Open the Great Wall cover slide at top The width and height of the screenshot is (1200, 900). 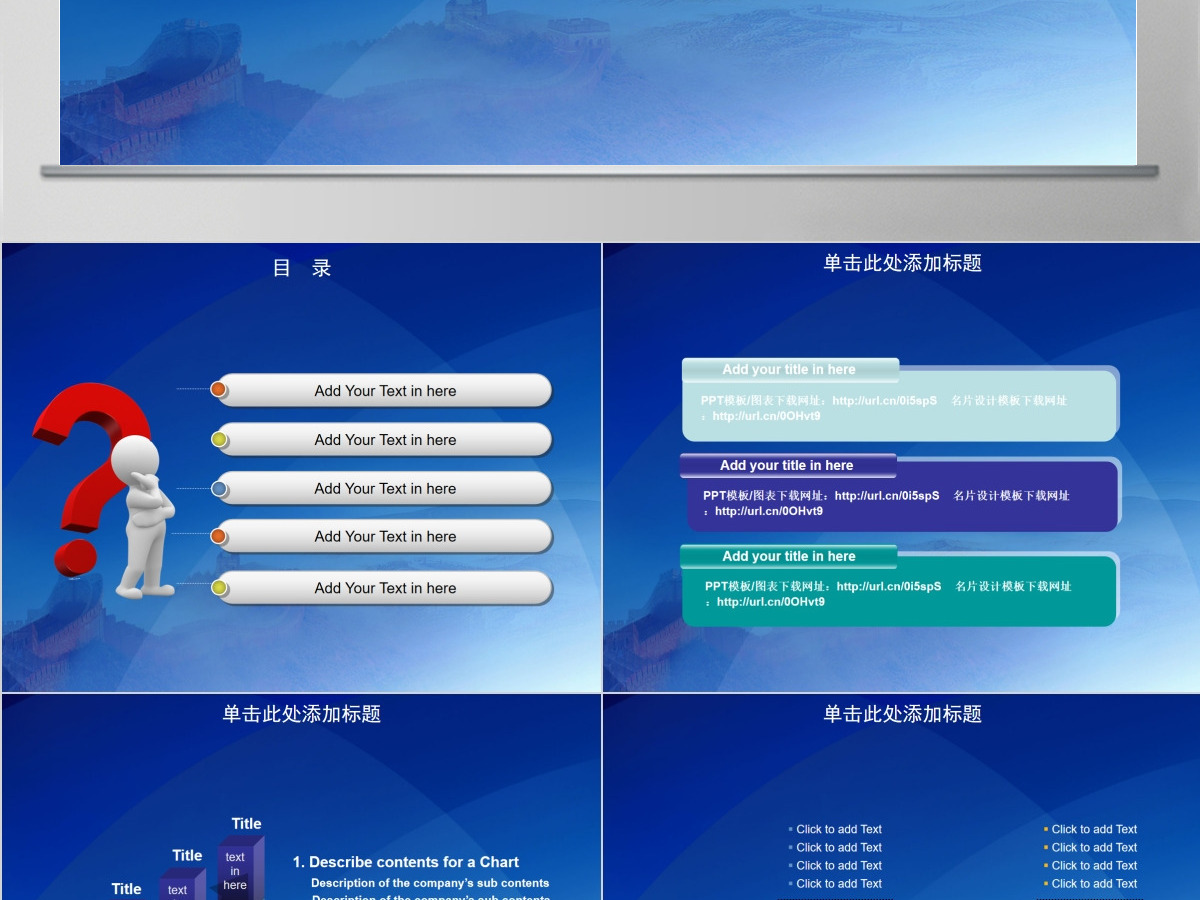(x=598, y=82)
